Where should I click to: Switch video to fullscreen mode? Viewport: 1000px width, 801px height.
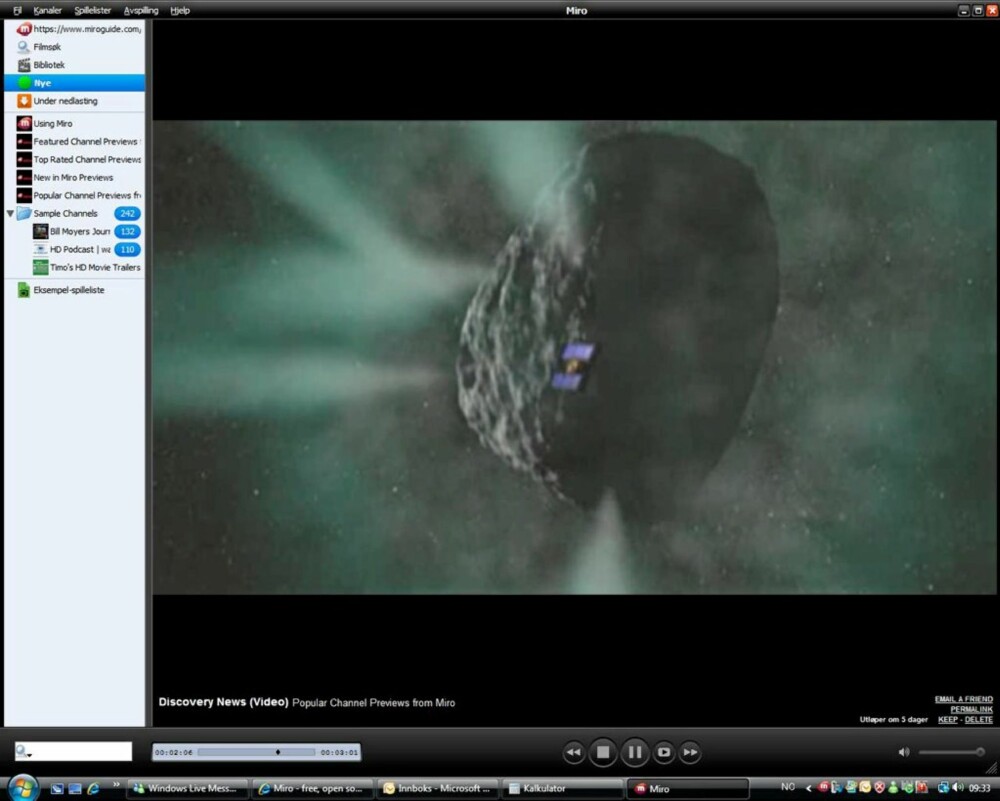[664, 753]
